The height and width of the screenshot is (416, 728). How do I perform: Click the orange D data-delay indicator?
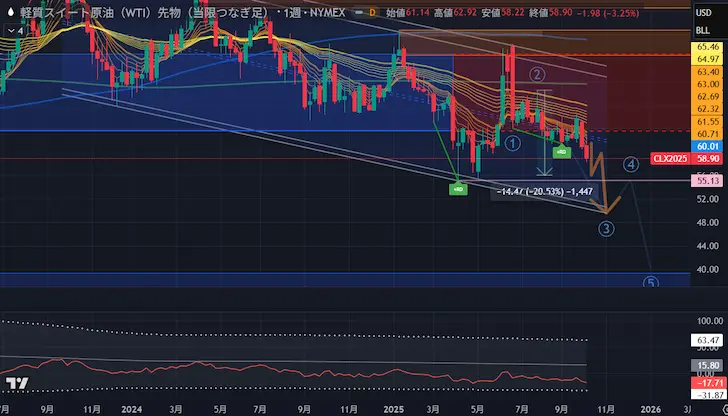point(372,13)
